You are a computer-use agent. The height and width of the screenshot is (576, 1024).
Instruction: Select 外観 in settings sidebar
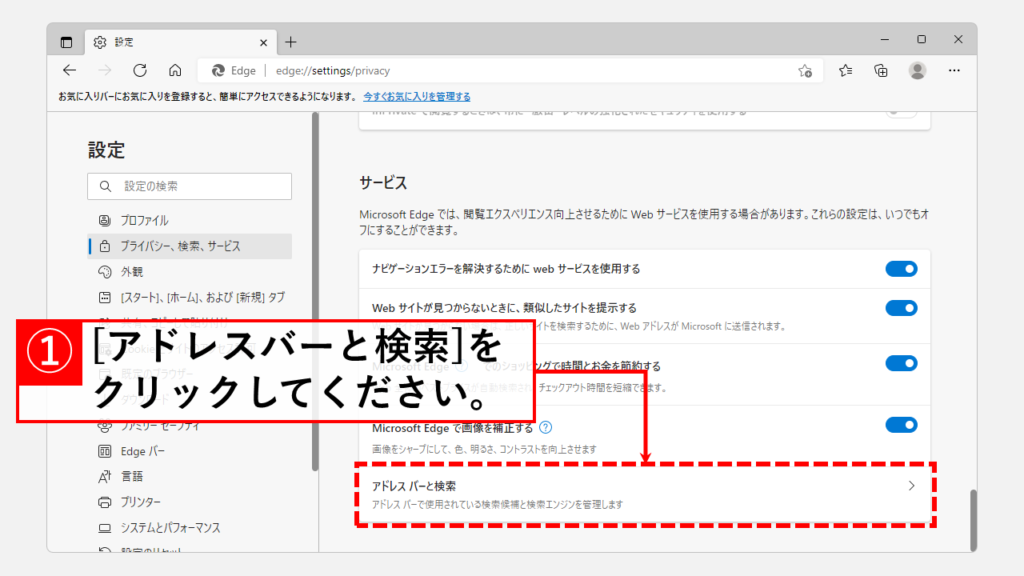point(132,271)
